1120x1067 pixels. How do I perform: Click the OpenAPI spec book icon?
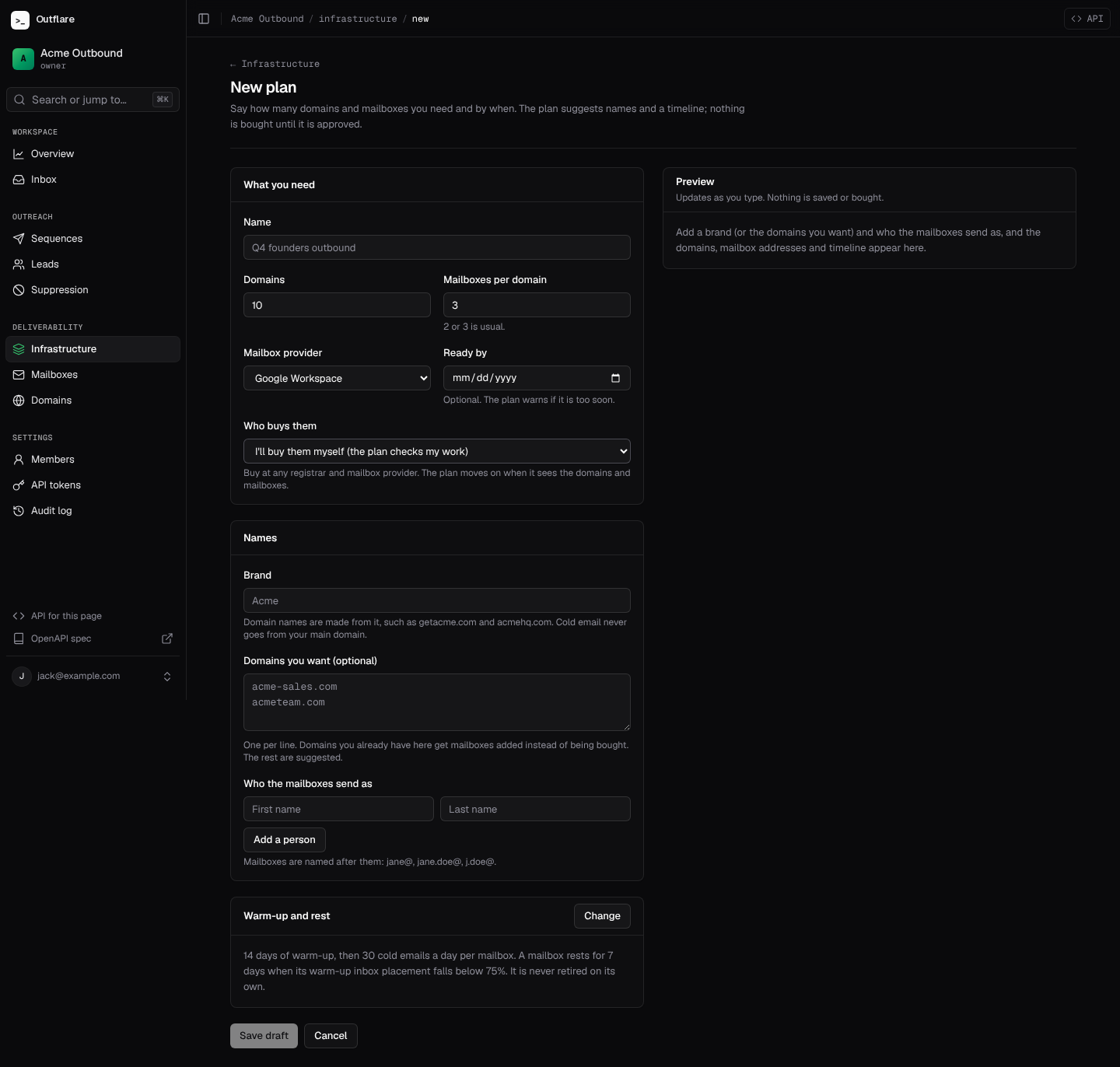[19, 638]
